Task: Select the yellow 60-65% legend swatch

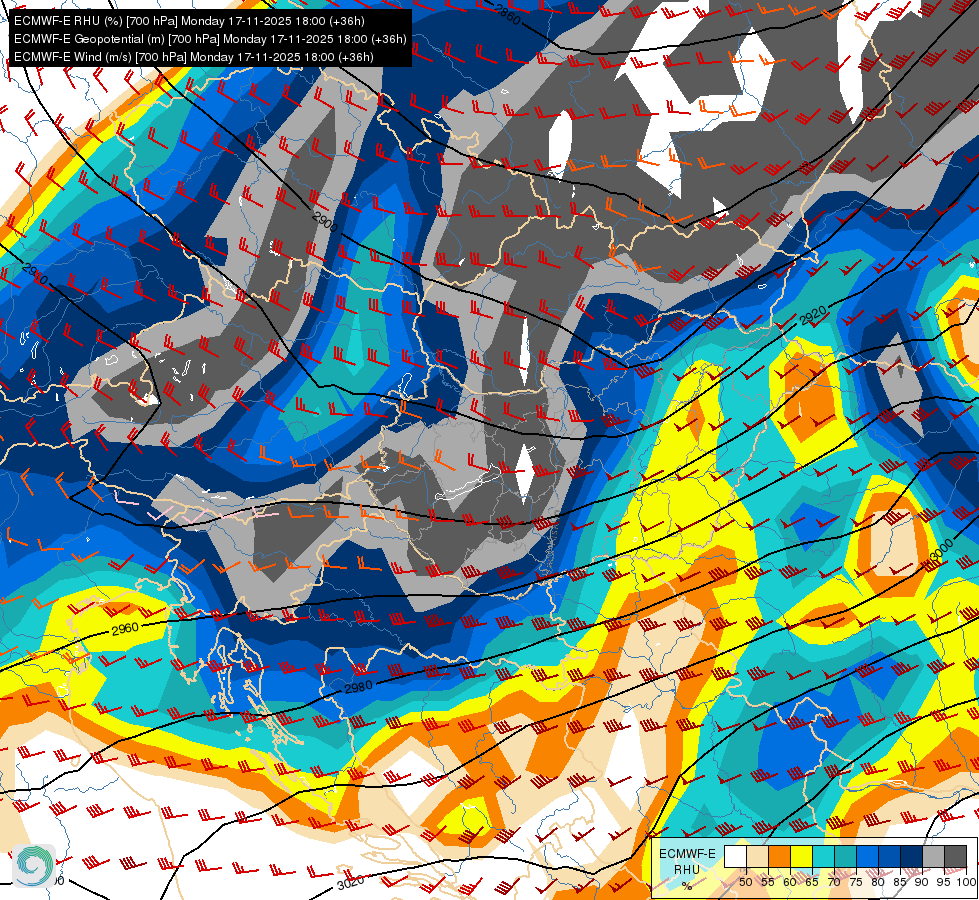Action: pyautogui.click(x=801, y=856)
